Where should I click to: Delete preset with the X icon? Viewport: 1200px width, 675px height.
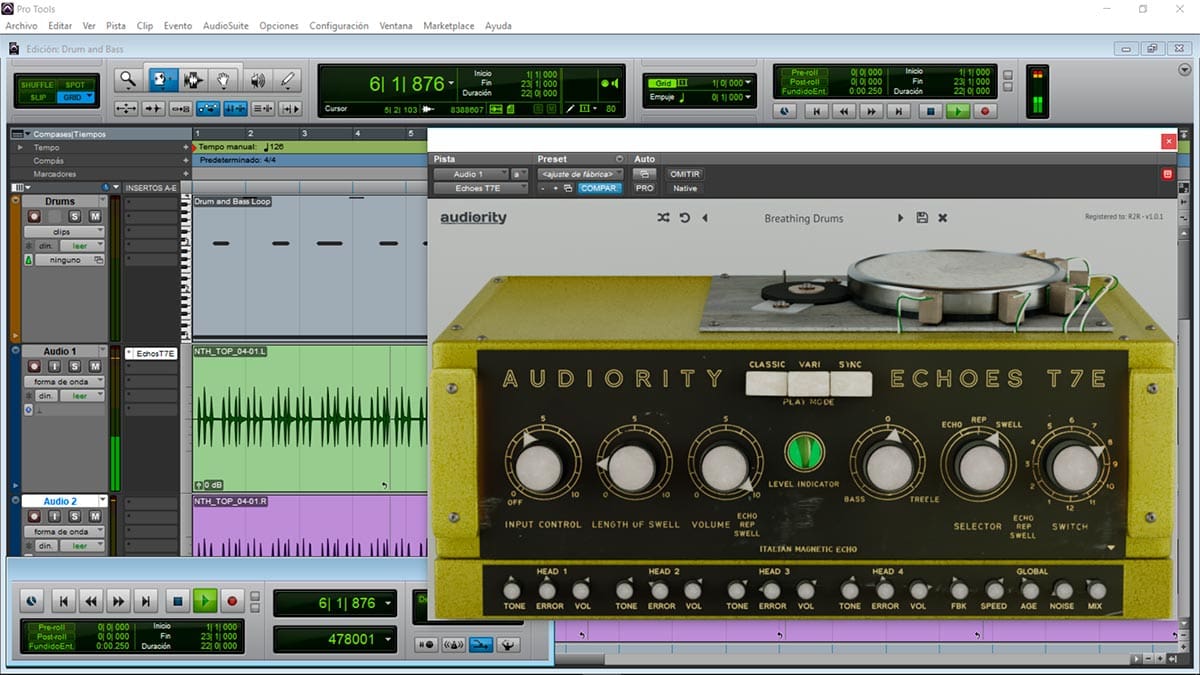click(x=942, y=218)
